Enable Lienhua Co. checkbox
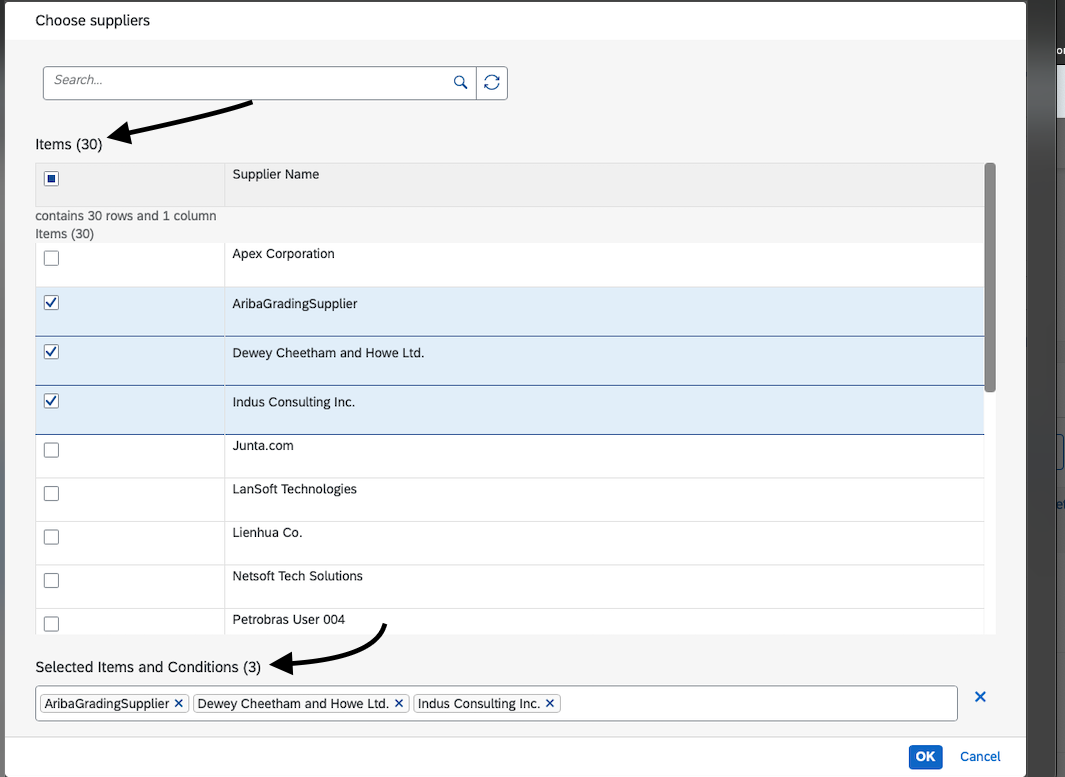 coord(51,537)
